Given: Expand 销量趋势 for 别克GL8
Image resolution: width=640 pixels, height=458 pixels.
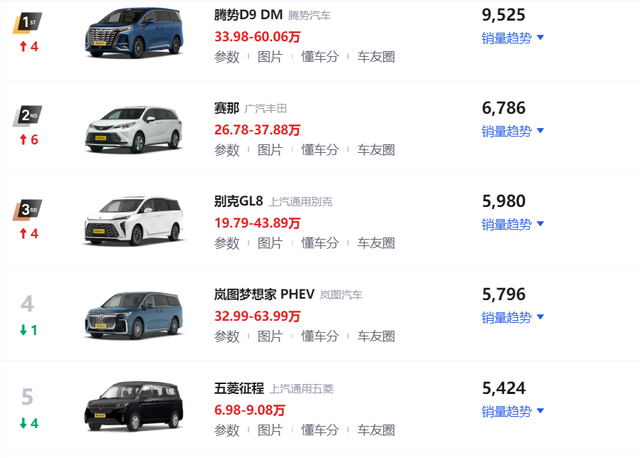Looking at the screenshot, I should [513, 224].
